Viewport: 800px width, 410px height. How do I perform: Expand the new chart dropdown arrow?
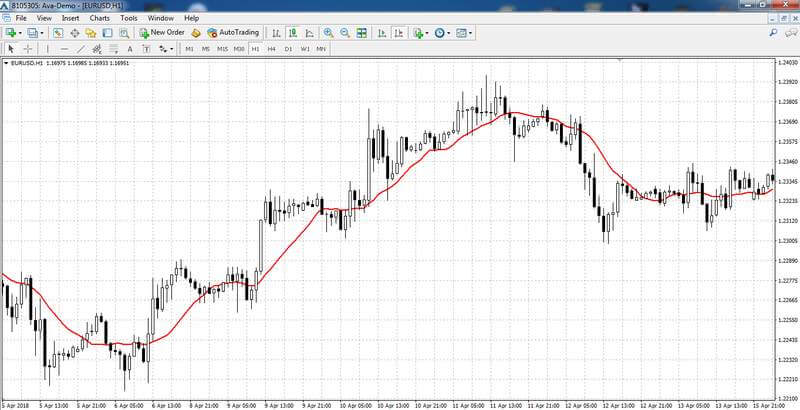pyautogui.click(x=19, y=33)
